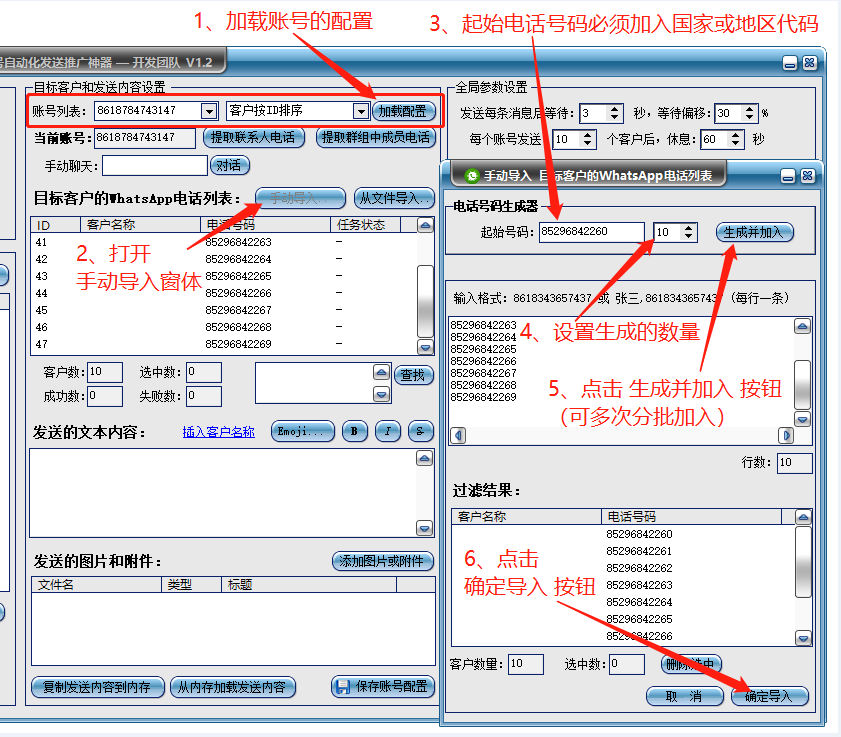Click the 取消 cancel button
The image size is (841, 737).
[x=684, y=696]
